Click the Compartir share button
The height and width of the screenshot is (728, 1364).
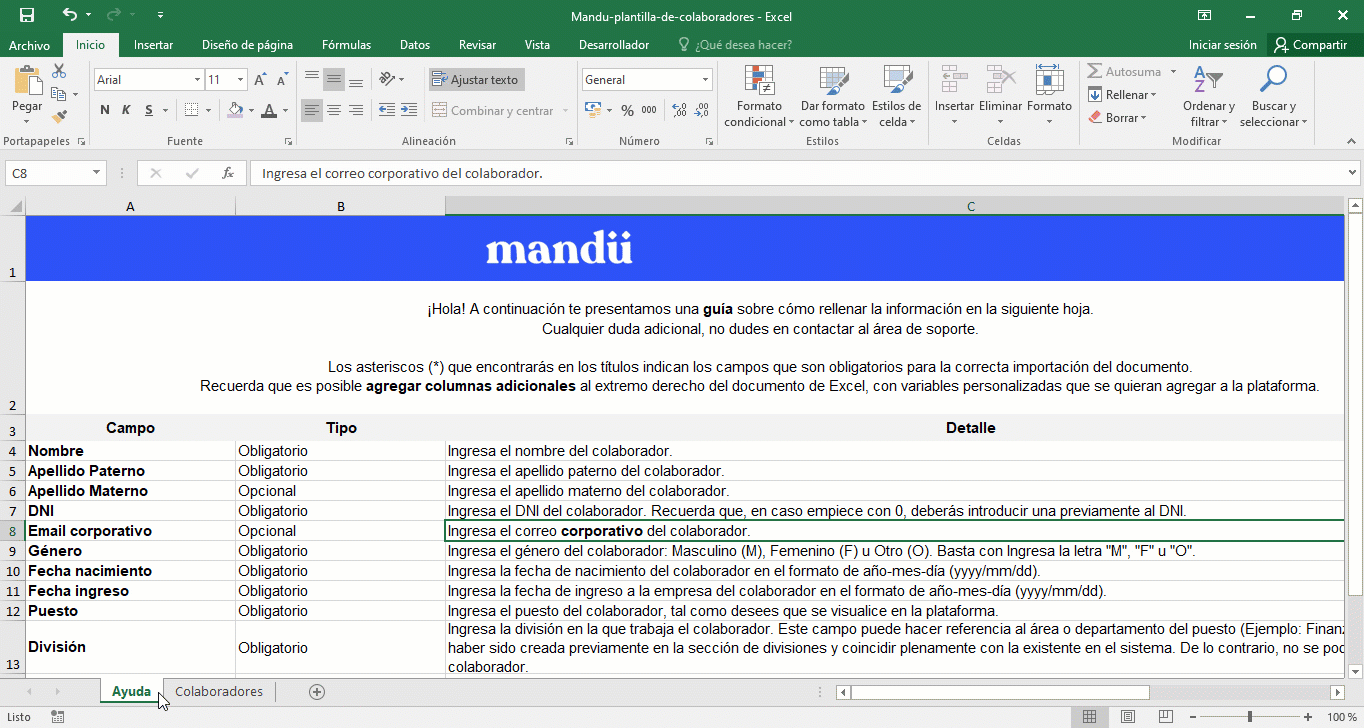(1311, 45)
